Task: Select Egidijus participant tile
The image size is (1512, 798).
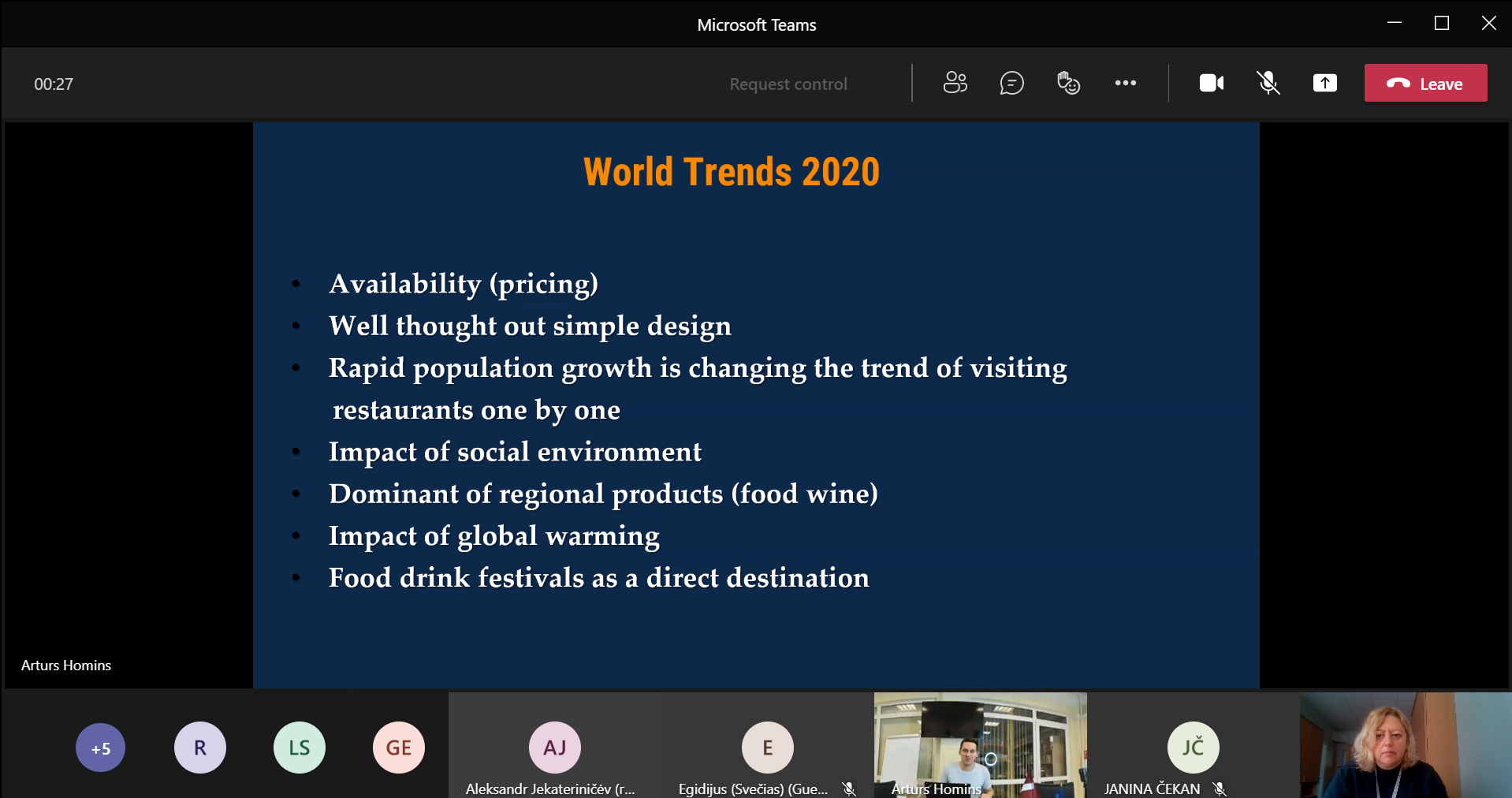Action: (x=768, y=745)
